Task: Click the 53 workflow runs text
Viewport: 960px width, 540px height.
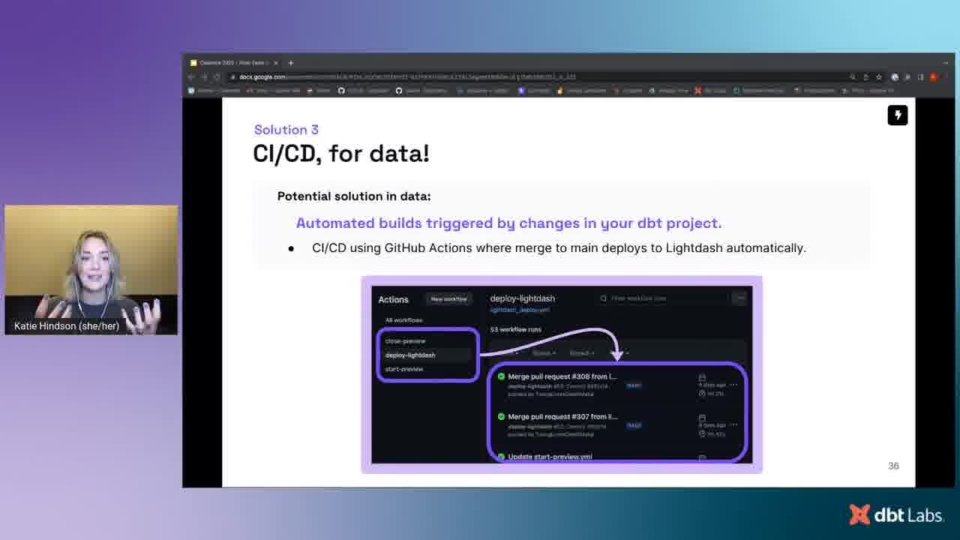Action: tap(516, 329)
